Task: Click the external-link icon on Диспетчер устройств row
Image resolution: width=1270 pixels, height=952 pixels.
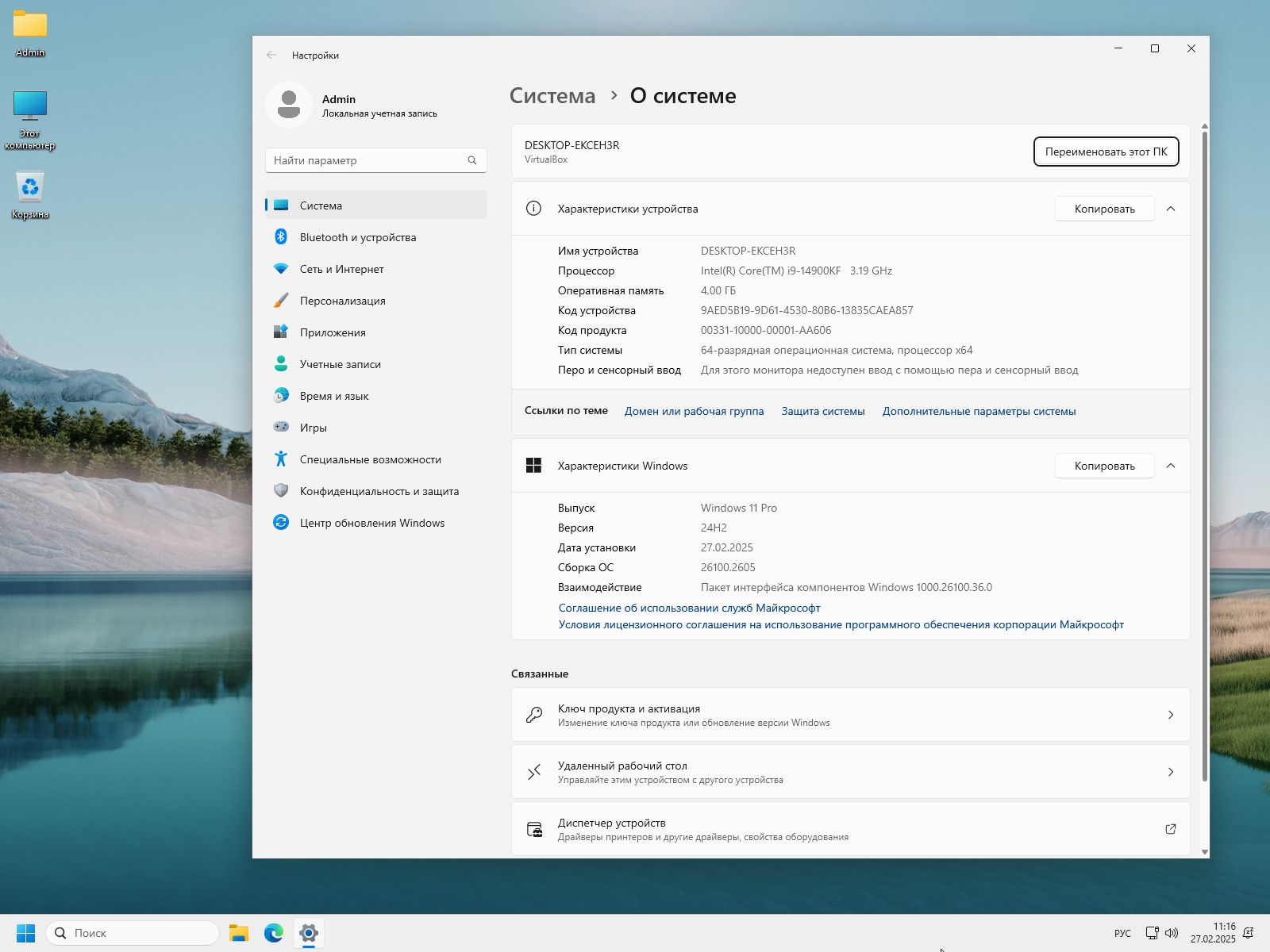Action: click(x=1171, y=829)
